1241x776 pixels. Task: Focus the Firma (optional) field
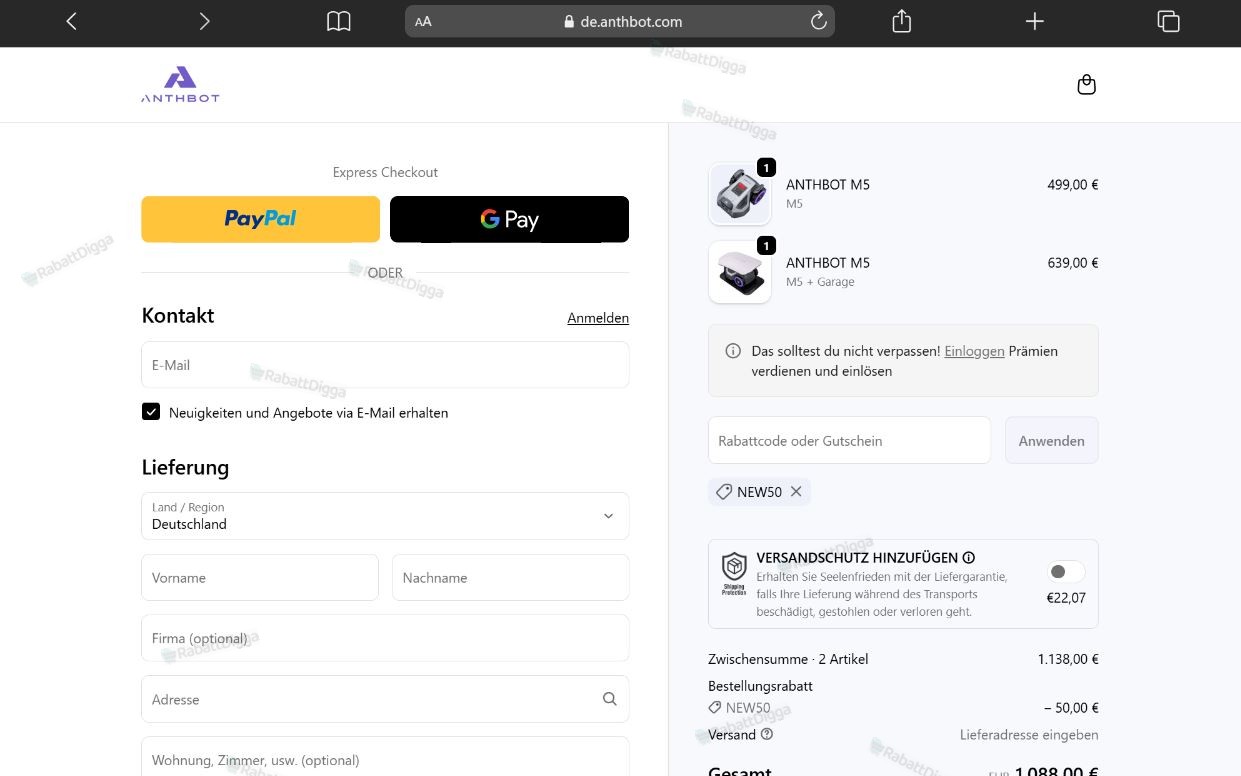coord(385,638)
